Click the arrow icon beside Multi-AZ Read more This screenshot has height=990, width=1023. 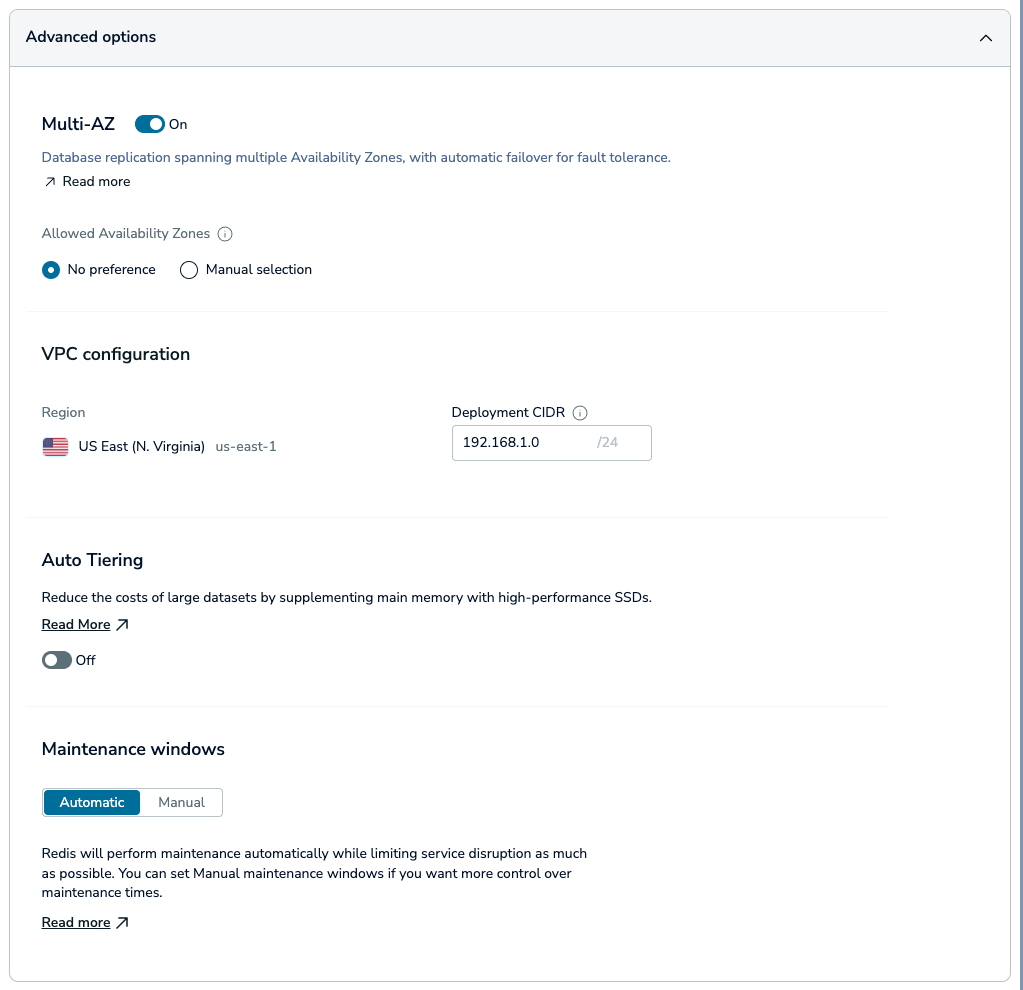pyautogui.click(x=50, y=182)
